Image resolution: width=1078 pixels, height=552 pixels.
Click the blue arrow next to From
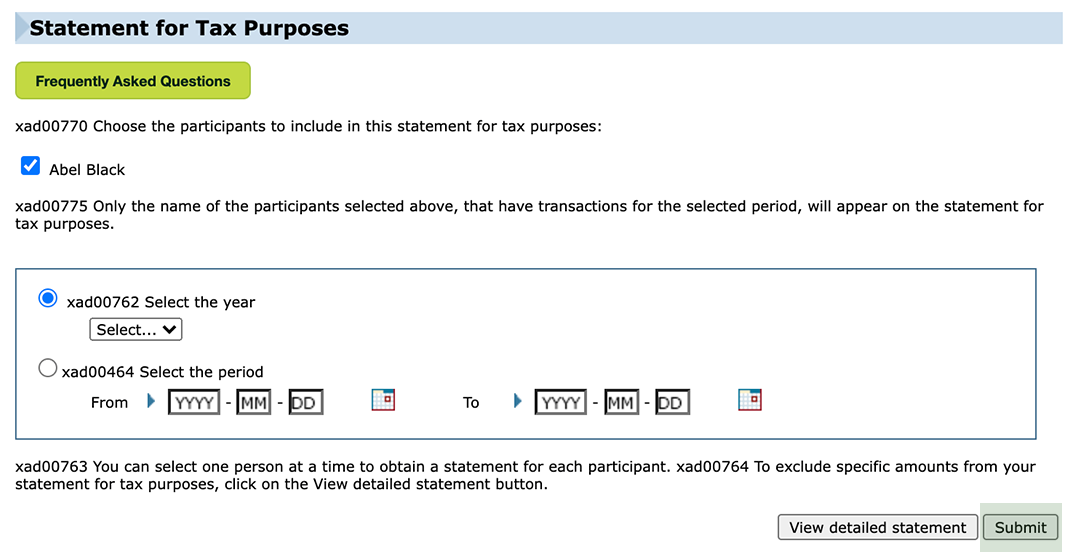click(151, 401)
